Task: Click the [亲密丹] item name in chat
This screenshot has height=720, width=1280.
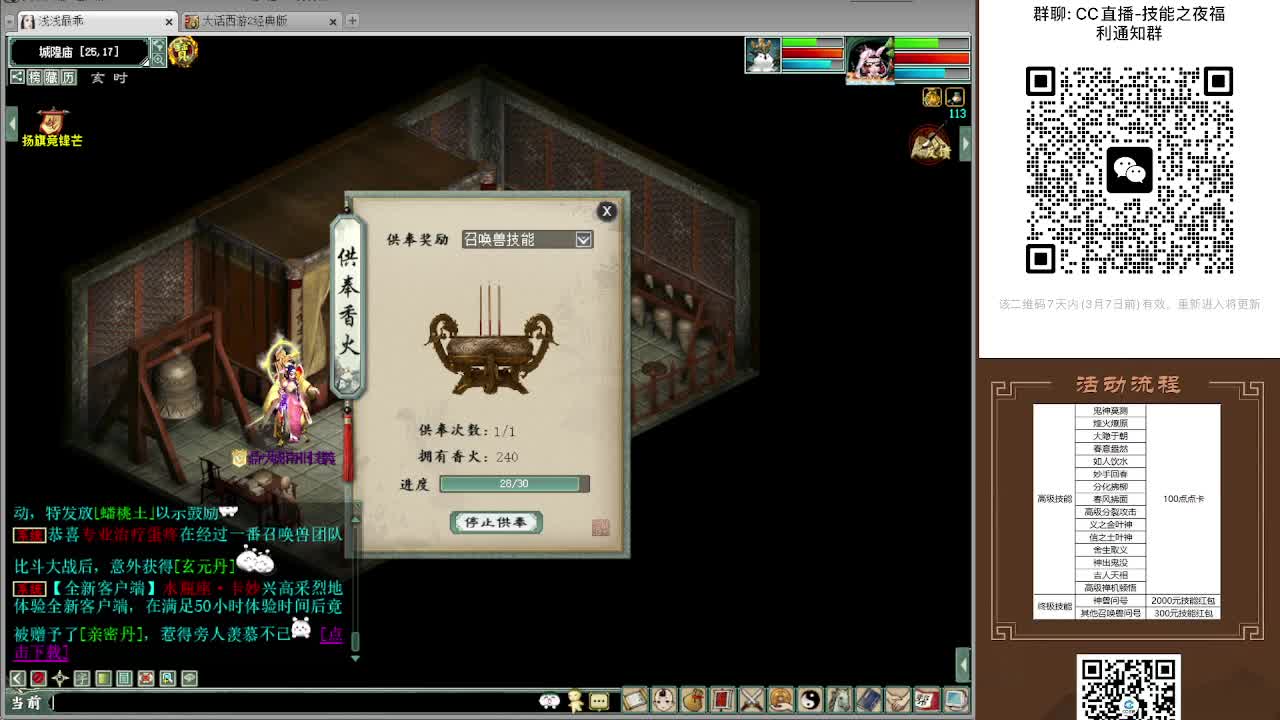Action: (x=112, y=634)
